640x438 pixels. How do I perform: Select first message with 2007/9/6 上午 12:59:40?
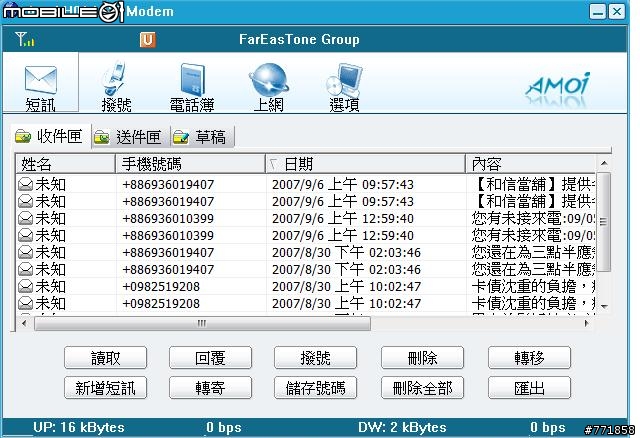tap(305, 218)
